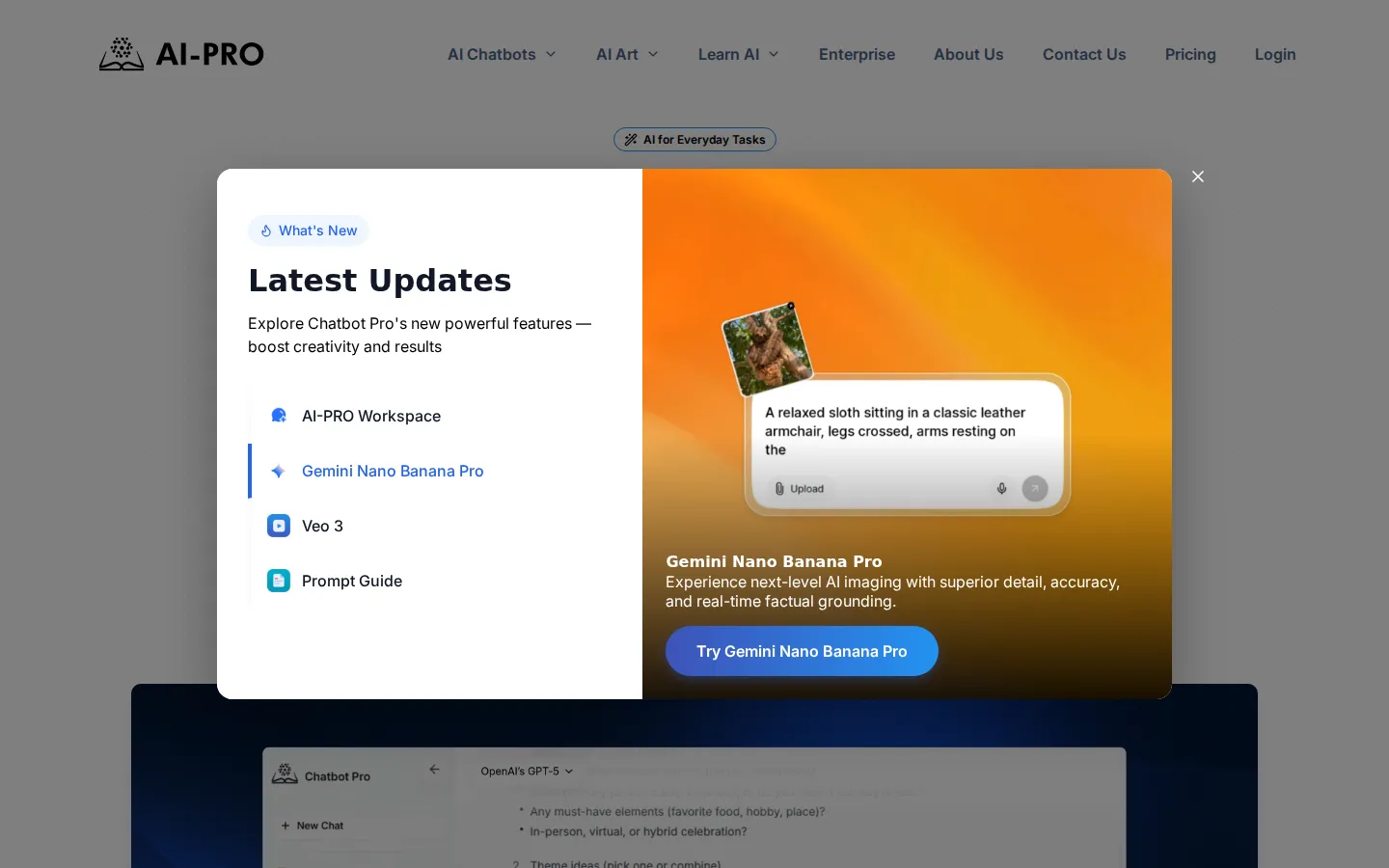Select the AI-PRO Workspace update tab
The image size is (1389, 868).
(x=430, y=416)
